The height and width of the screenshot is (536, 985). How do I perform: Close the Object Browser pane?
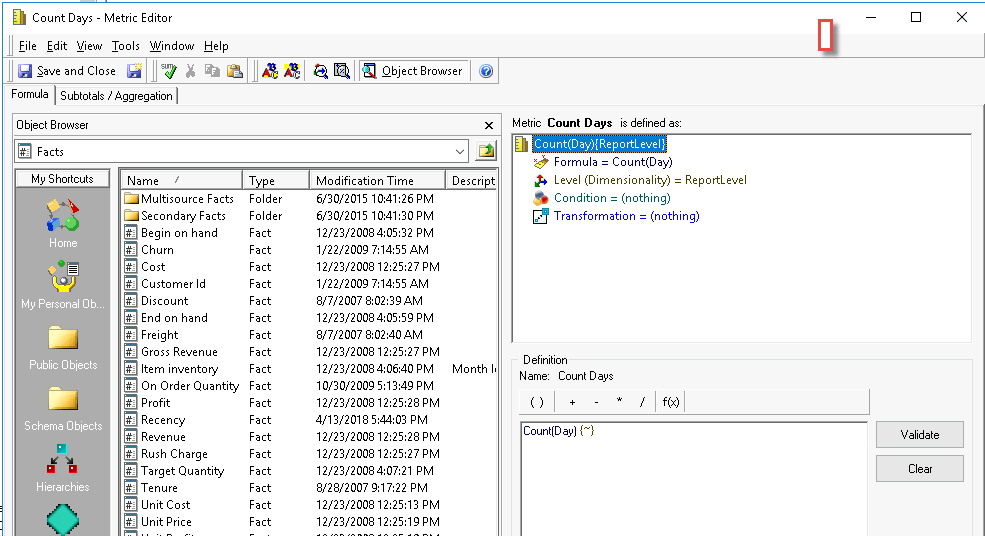pos(489,125)
